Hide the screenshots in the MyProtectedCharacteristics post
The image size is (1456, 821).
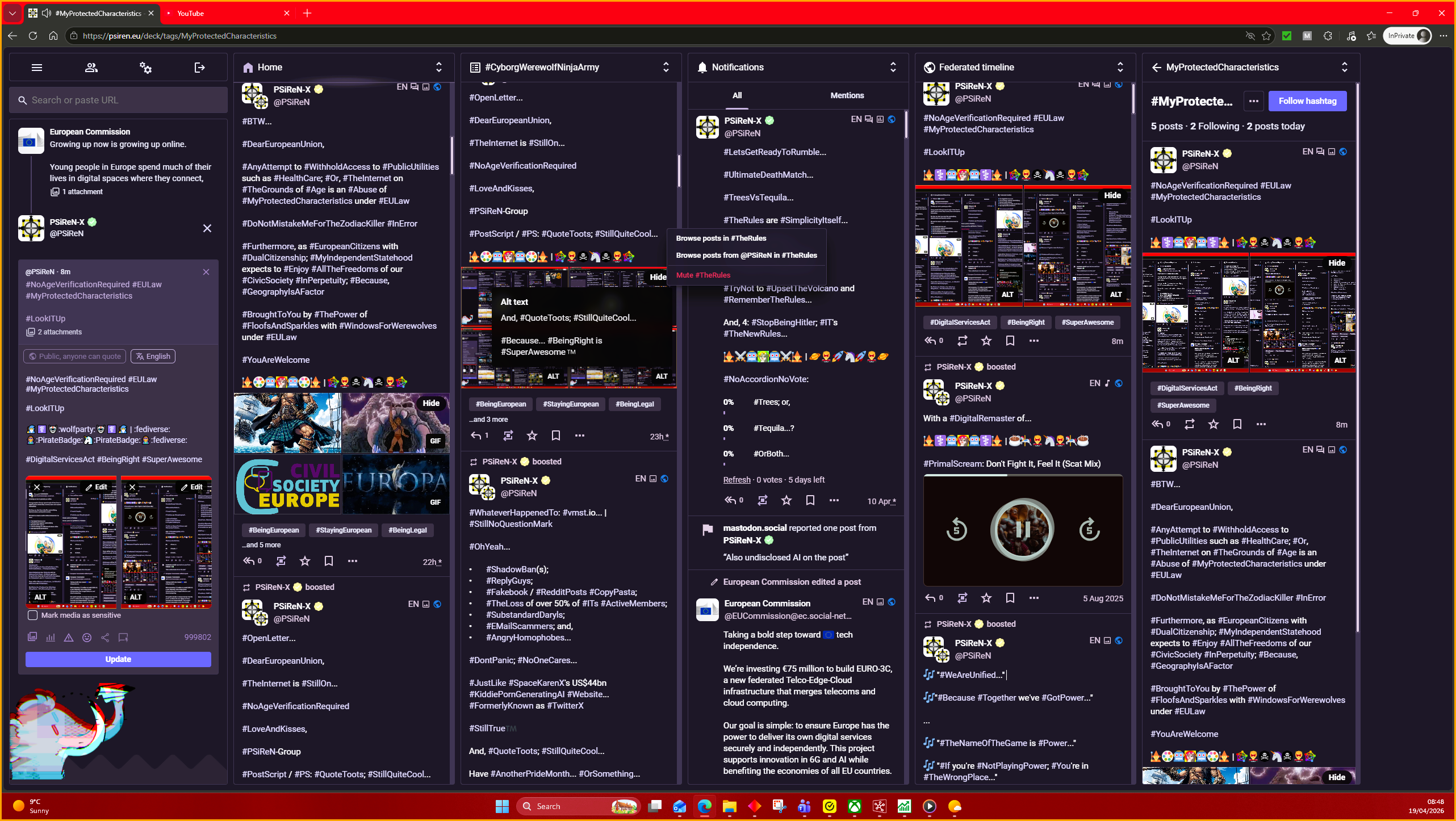click(x=1337, y=263)
